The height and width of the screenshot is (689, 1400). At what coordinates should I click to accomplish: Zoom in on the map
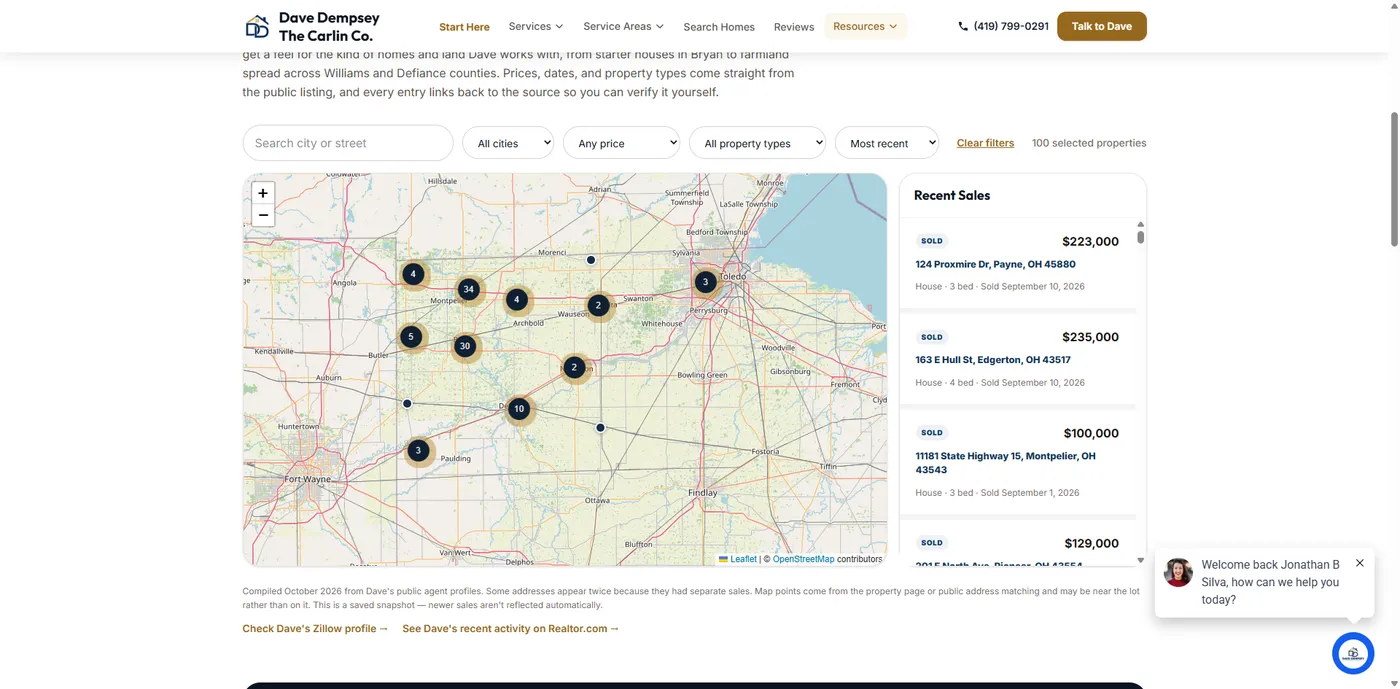coord(263,193)
